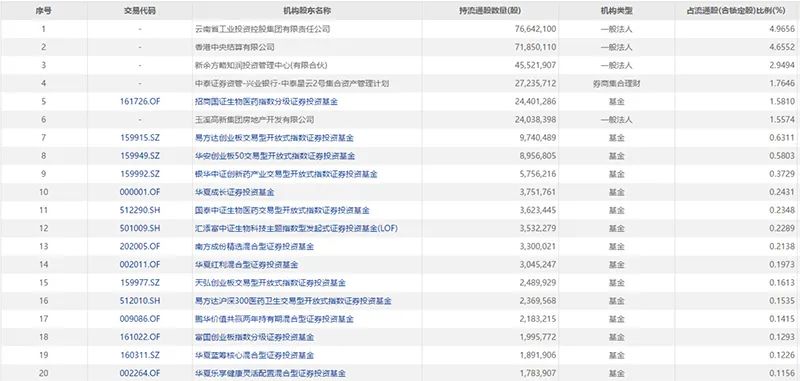
Task: Select share count 1,783,907
Action: coord(538,373)
